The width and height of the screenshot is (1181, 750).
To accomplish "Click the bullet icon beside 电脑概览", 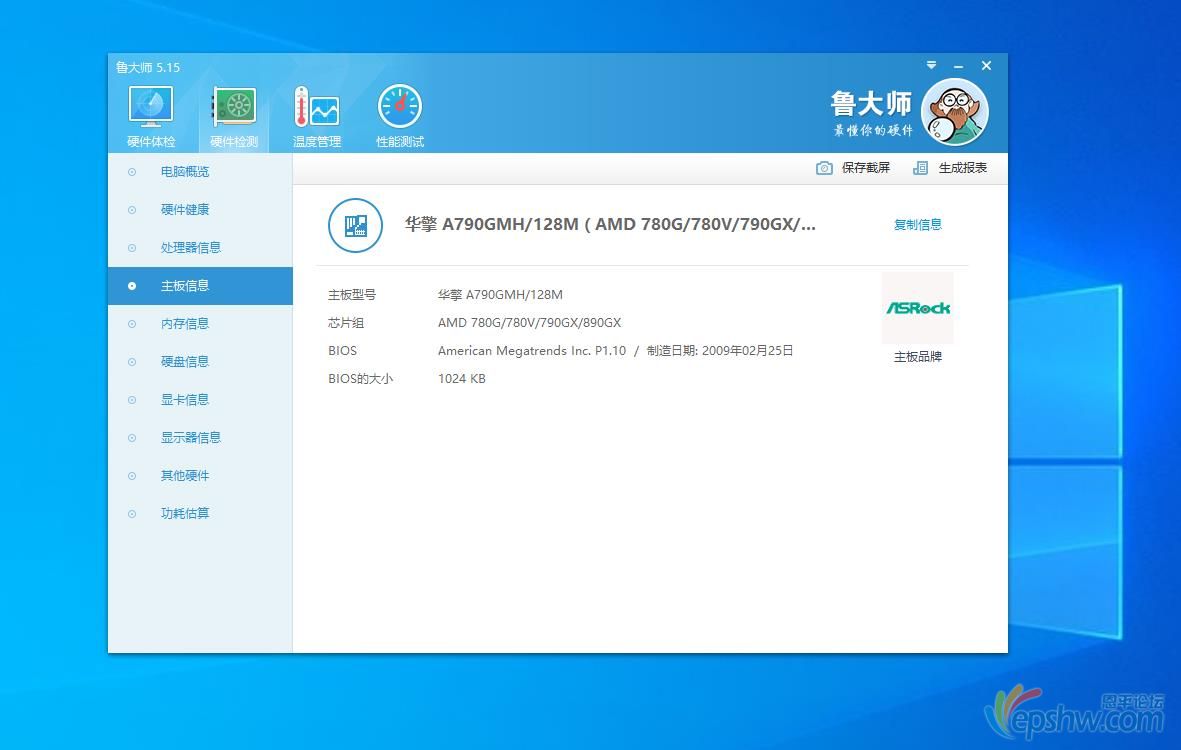I will [x=132, y=172].
